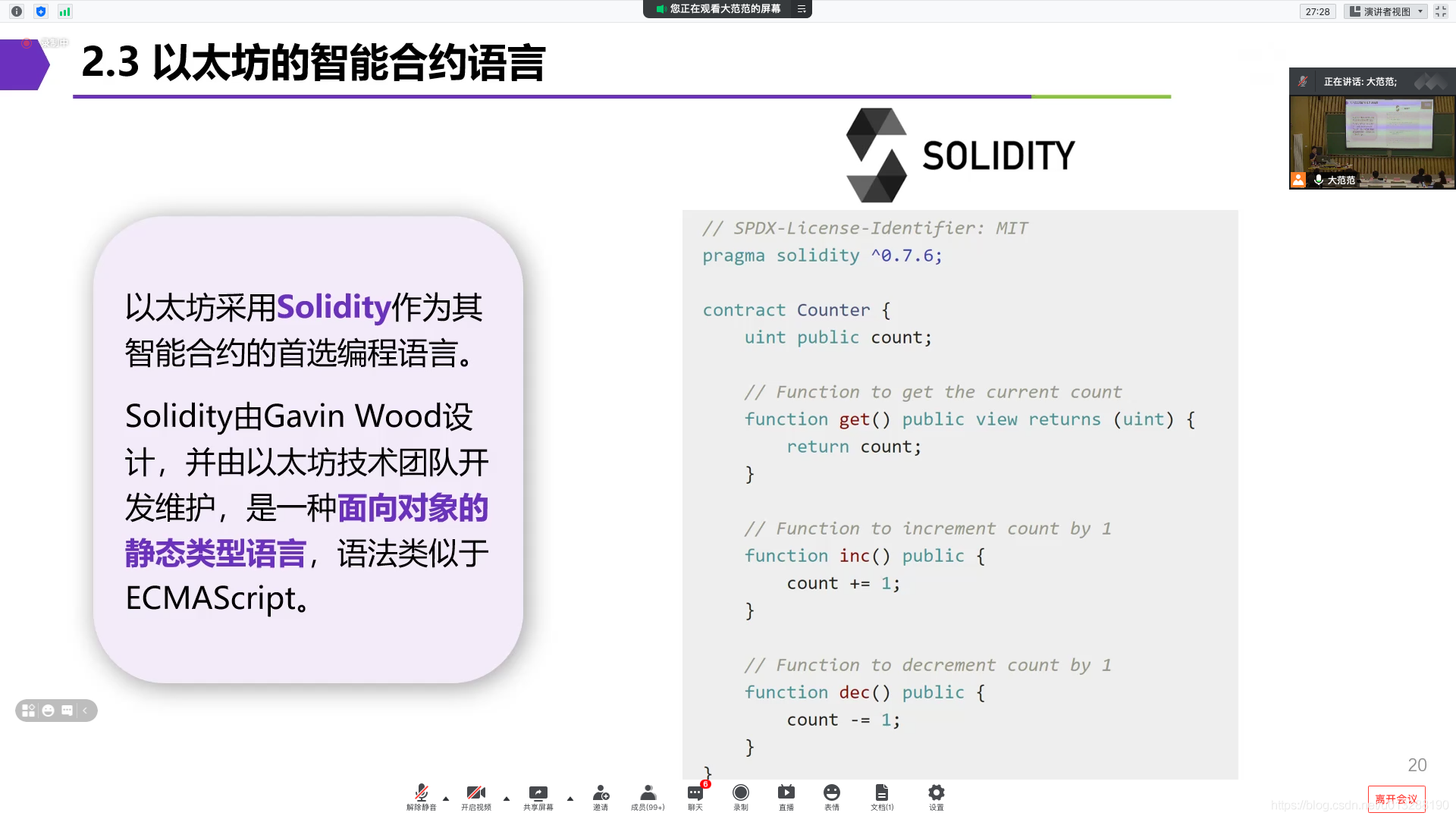The height and width of the screenshot is (819, 1456).
Task: Open the chat panel
Action: [697, 797]
